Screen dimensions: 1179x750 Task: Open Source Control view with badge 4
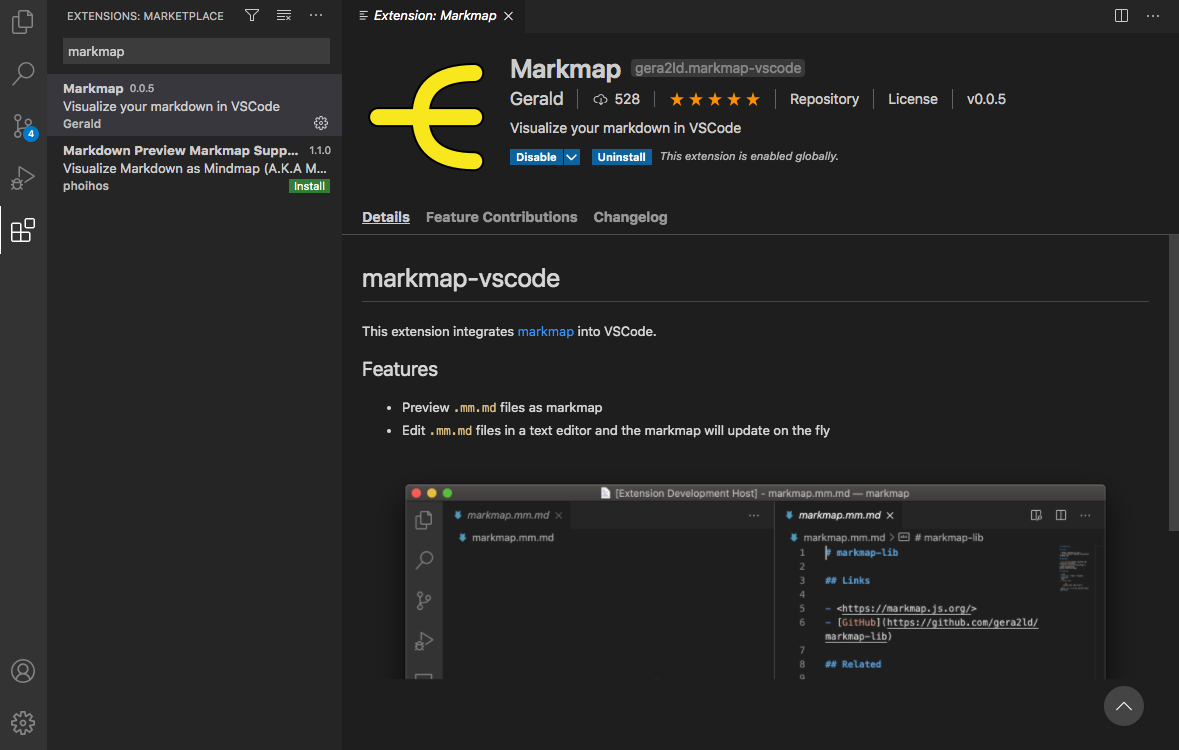pyautogui.click(x=23, y=126)
